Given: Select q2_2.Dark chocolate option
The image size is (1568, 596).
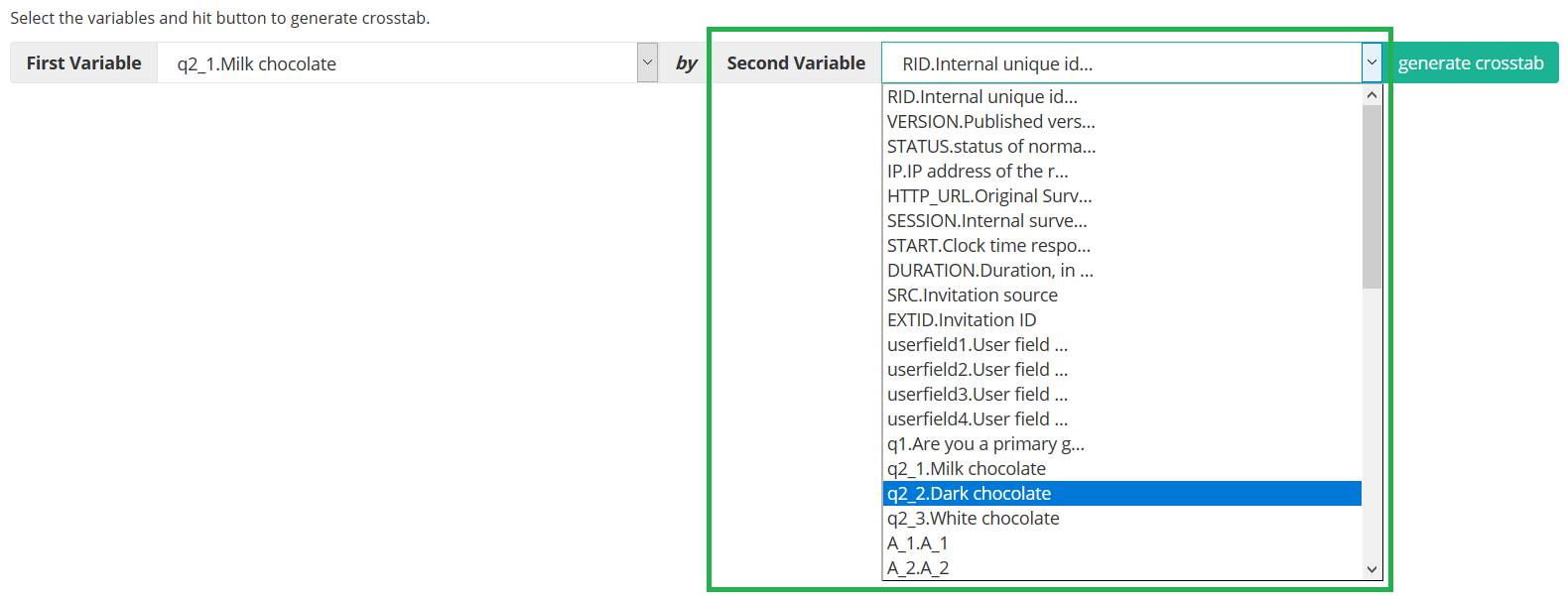Looking at the screenshot, I should (969, 493).
